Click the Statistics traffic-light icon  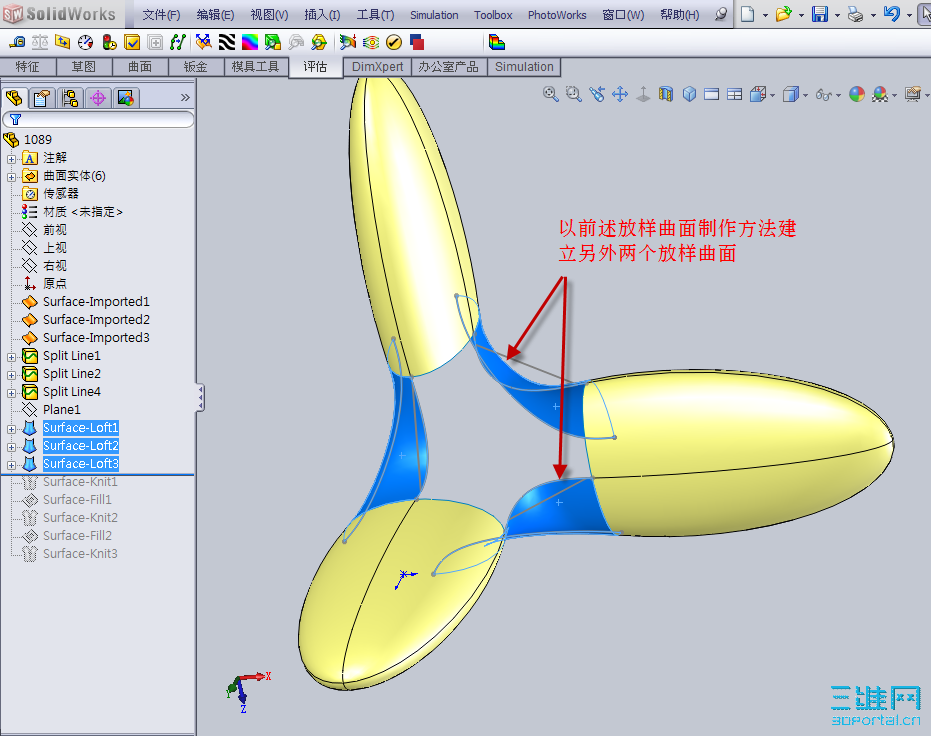[109, 42]
